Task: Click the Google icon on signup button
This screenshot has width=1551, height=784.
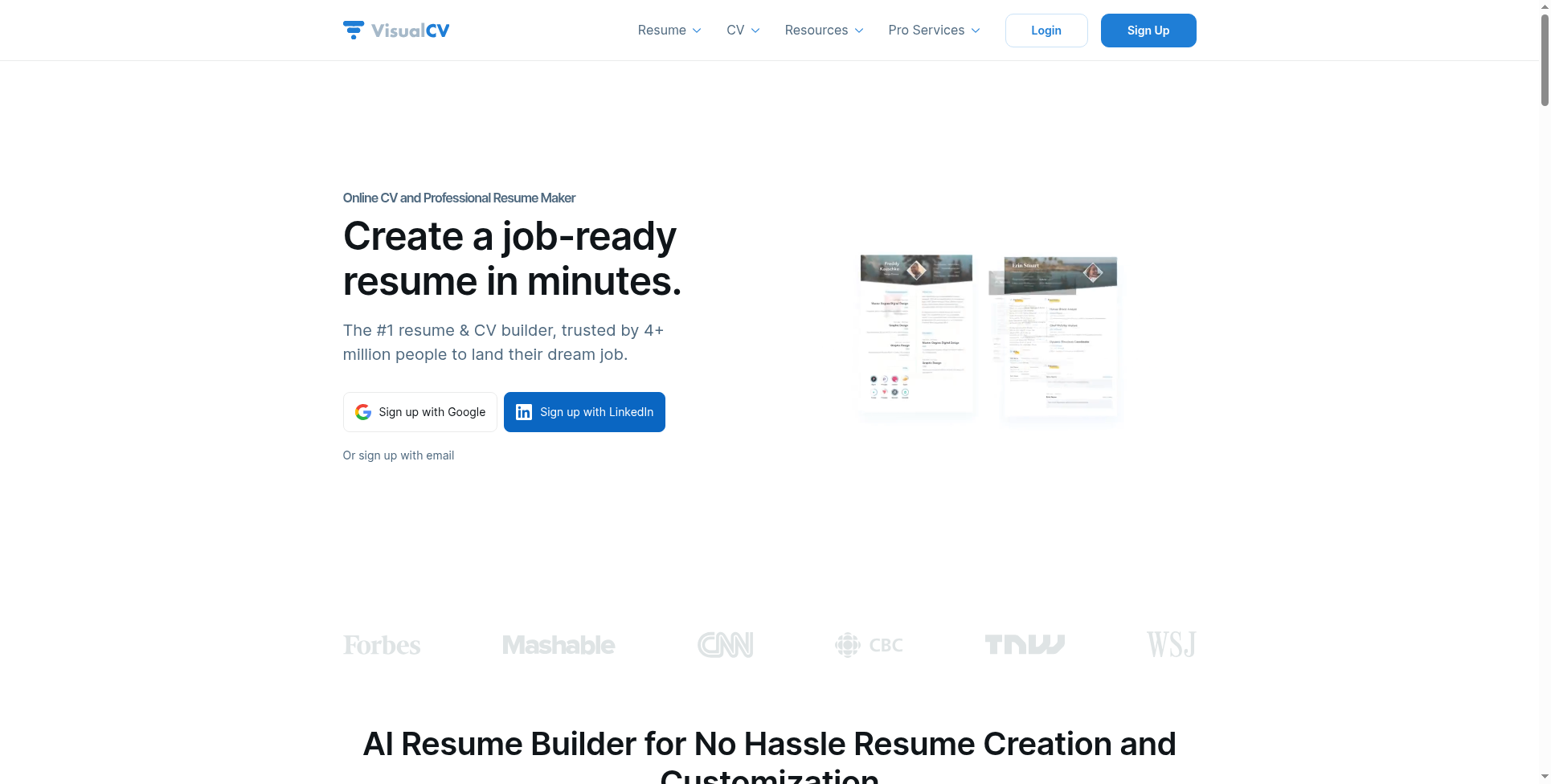Action: 363,411
